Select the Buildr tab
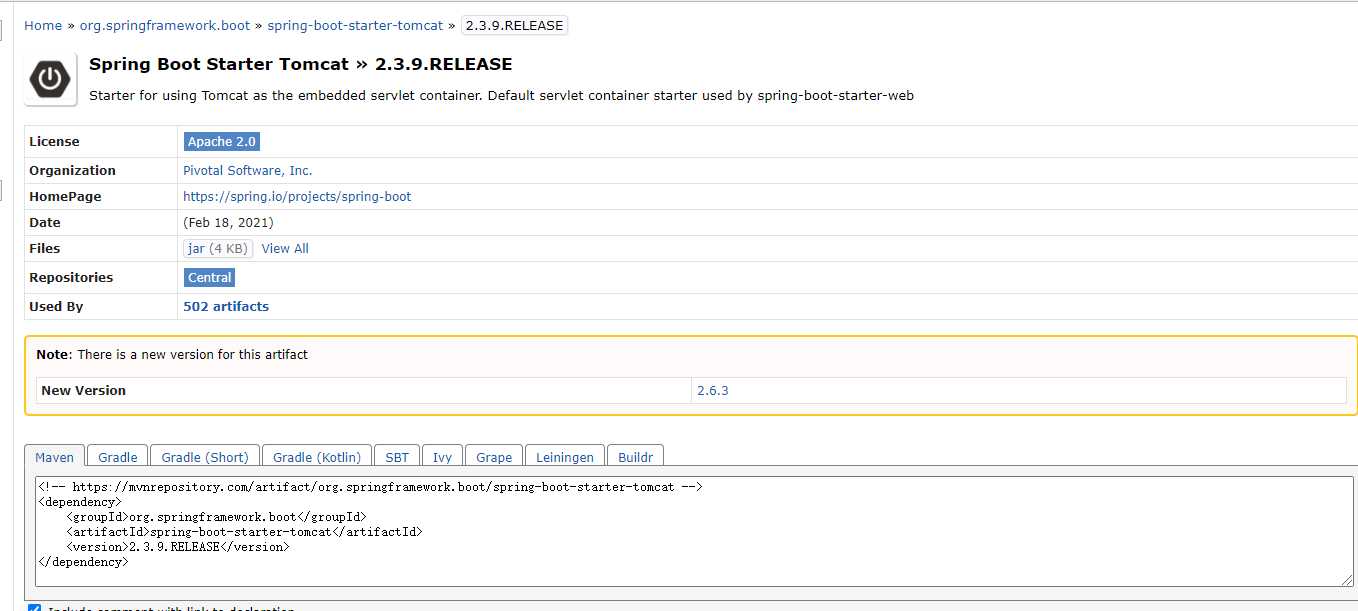This screenshot has height=611, width=1358. tap(635, 456)
